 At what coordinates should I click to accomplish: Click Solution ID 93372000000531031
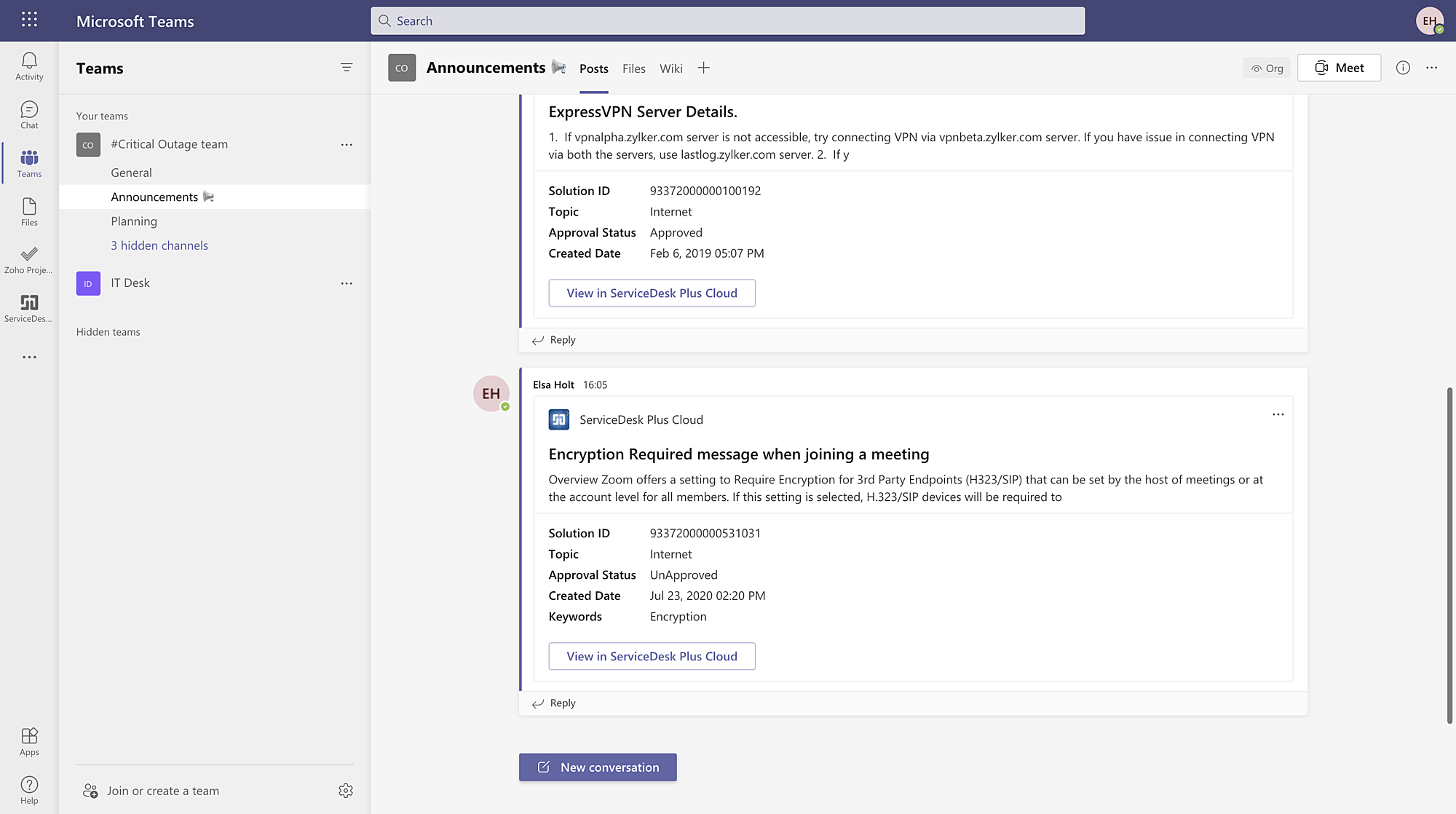(x=705, y=533)
